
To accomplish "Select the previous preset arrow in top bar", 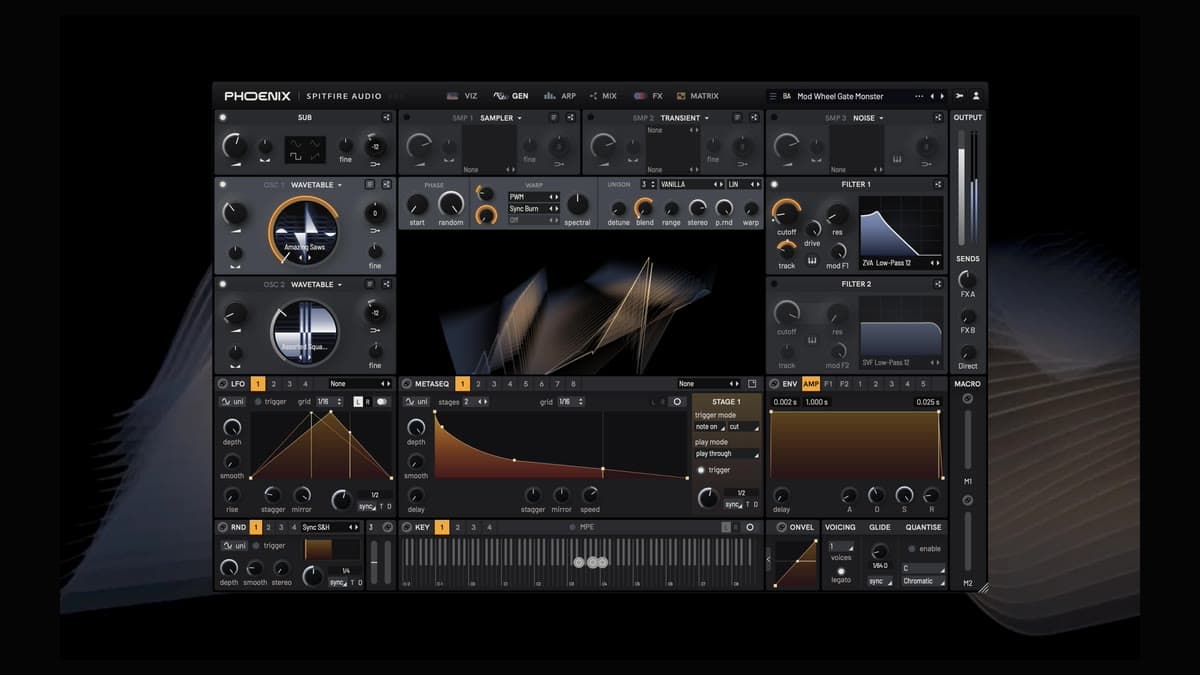I will (x=932, y=96).
